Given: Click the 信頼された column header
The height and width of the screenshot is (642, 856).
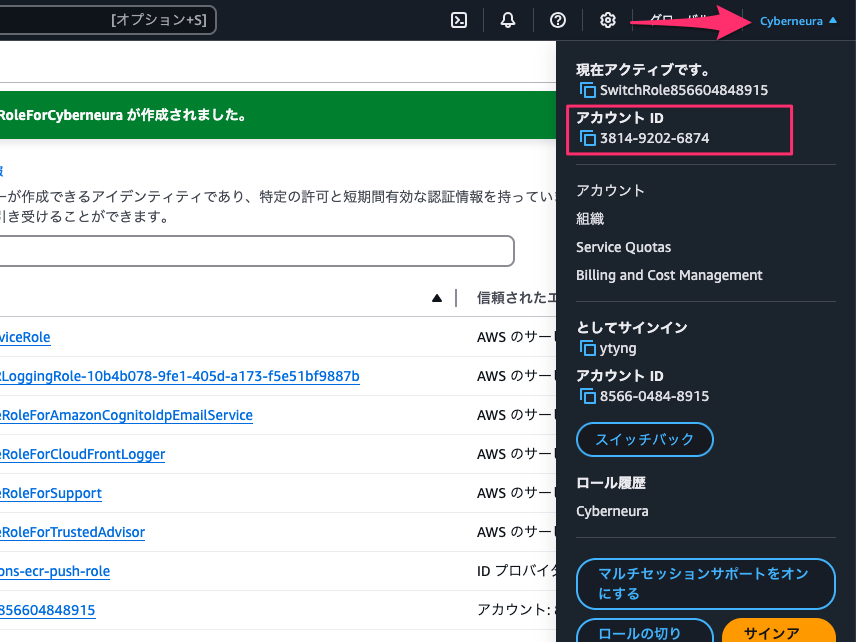Looking at the screenshot, I should pyautogui.click(x=516, y=298).
